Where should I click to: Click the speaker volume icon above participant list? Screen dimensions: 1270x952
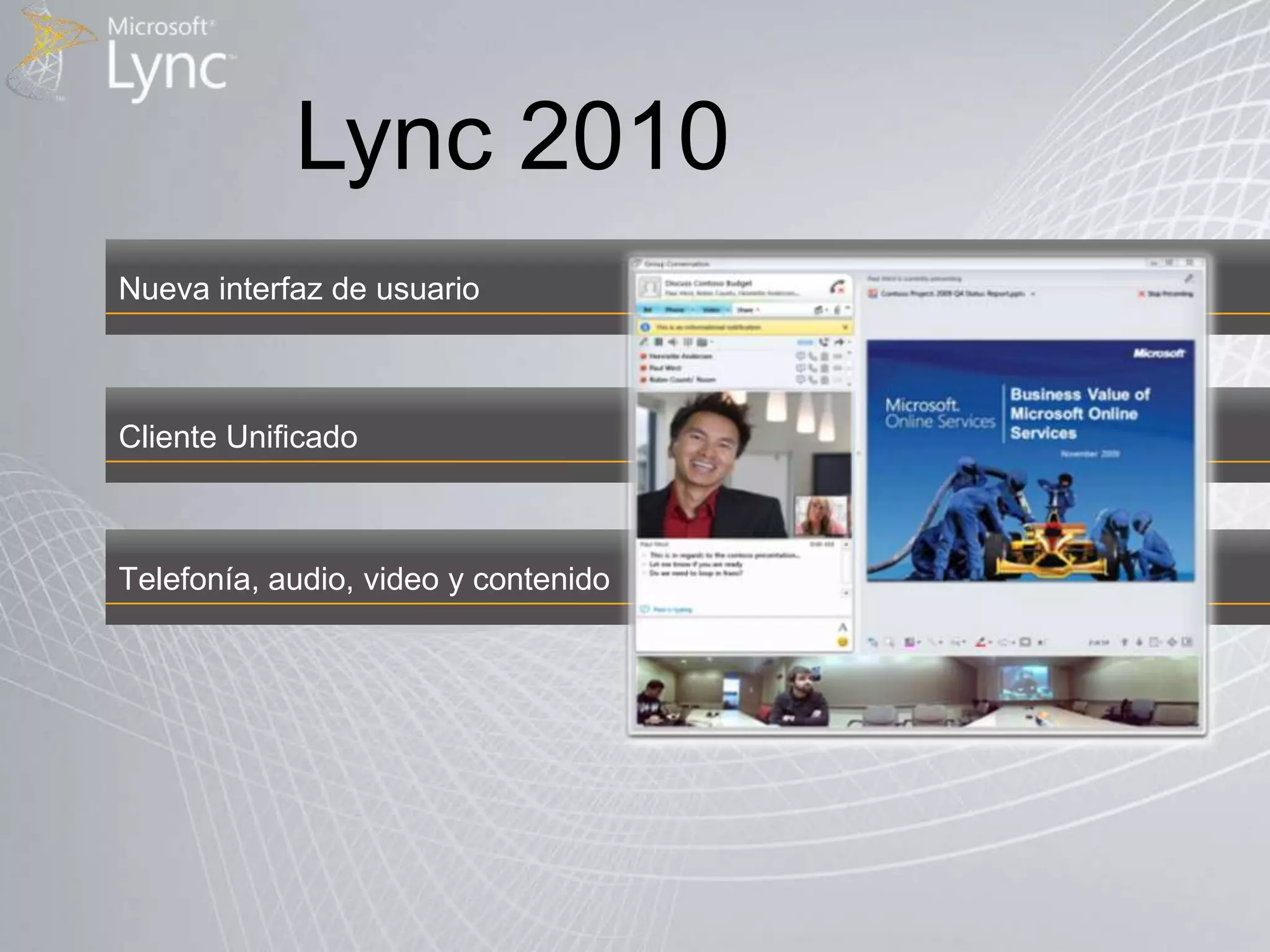pyautogui.click(x=673, y=342)
